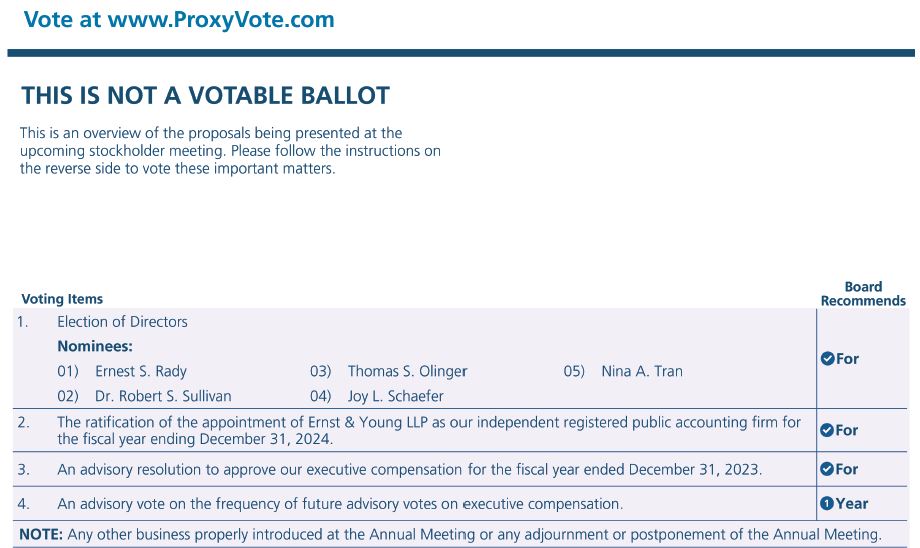Click the Voting Items column header
The height and width of the screenshot is (548, 920).
pyautogui.click(x=62, y=299)
